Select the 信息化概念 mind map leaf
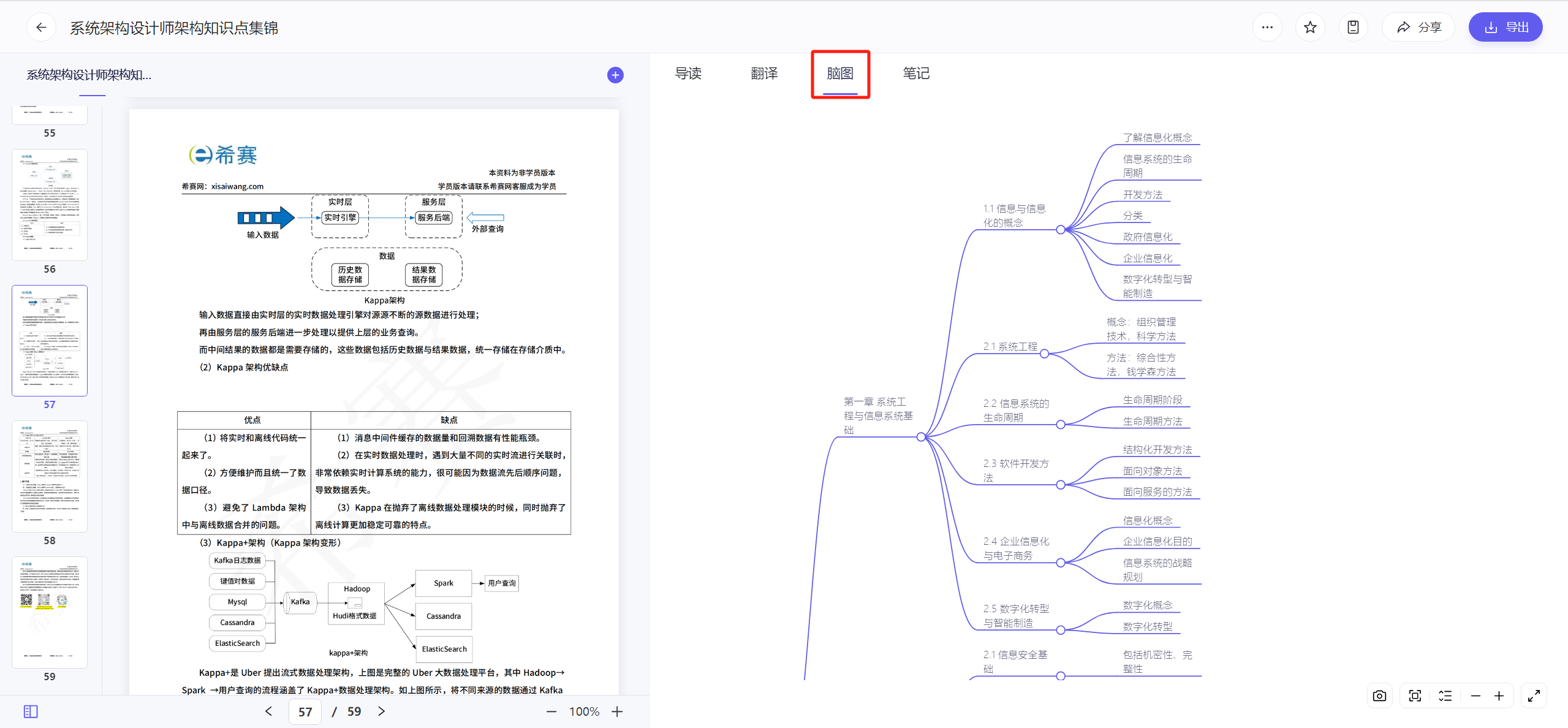Image resolution: width=1568 pixels, height=728 pixels. tap(1147, 520)
